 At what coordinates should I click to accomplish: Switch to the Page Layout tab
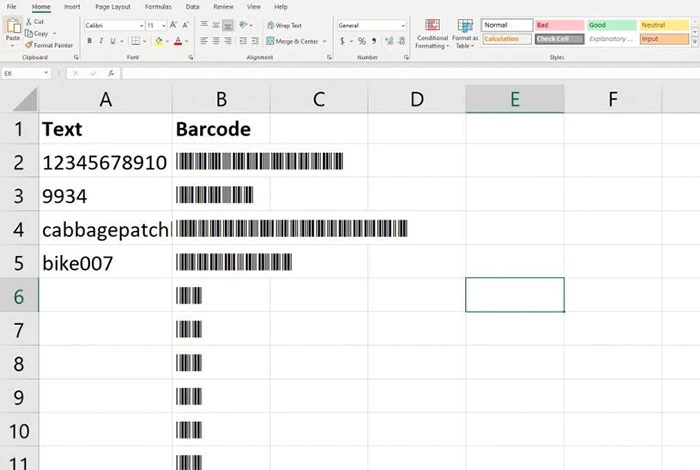tap(113, 7)
